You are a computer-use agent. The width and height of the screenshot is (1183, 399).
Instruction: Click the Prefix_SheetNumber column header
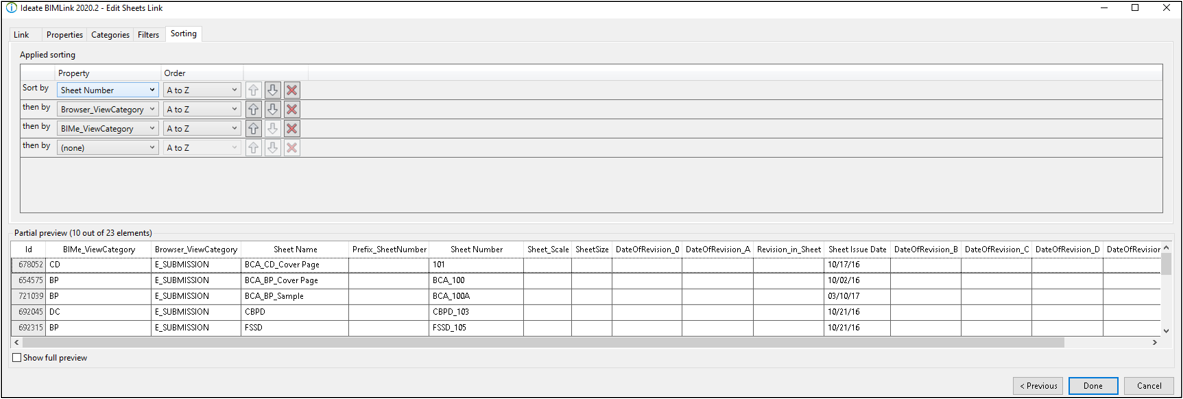click(389, 249)
